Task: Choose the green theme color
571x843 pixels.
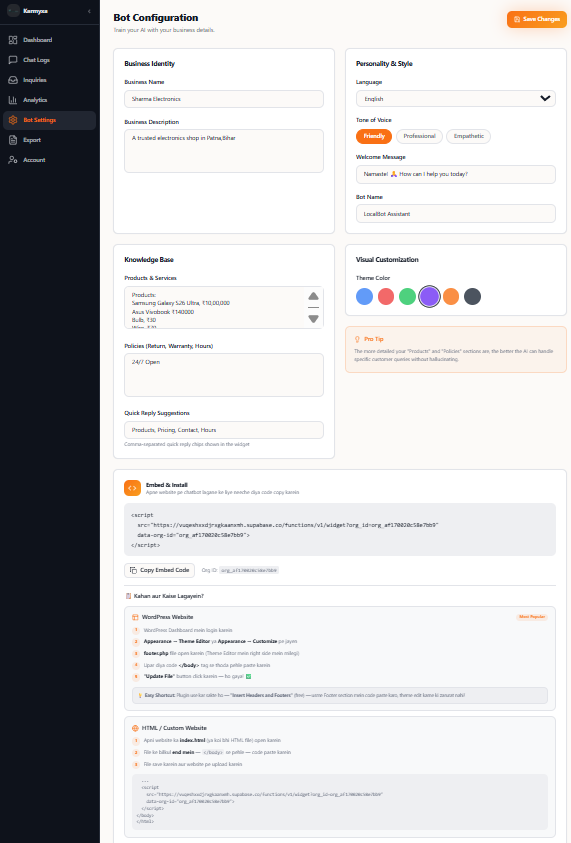Action: tap(408, 296)
